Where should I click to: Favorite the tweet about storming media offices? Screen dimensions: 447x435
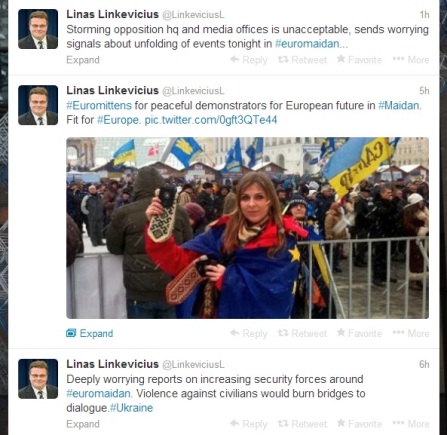359,60
